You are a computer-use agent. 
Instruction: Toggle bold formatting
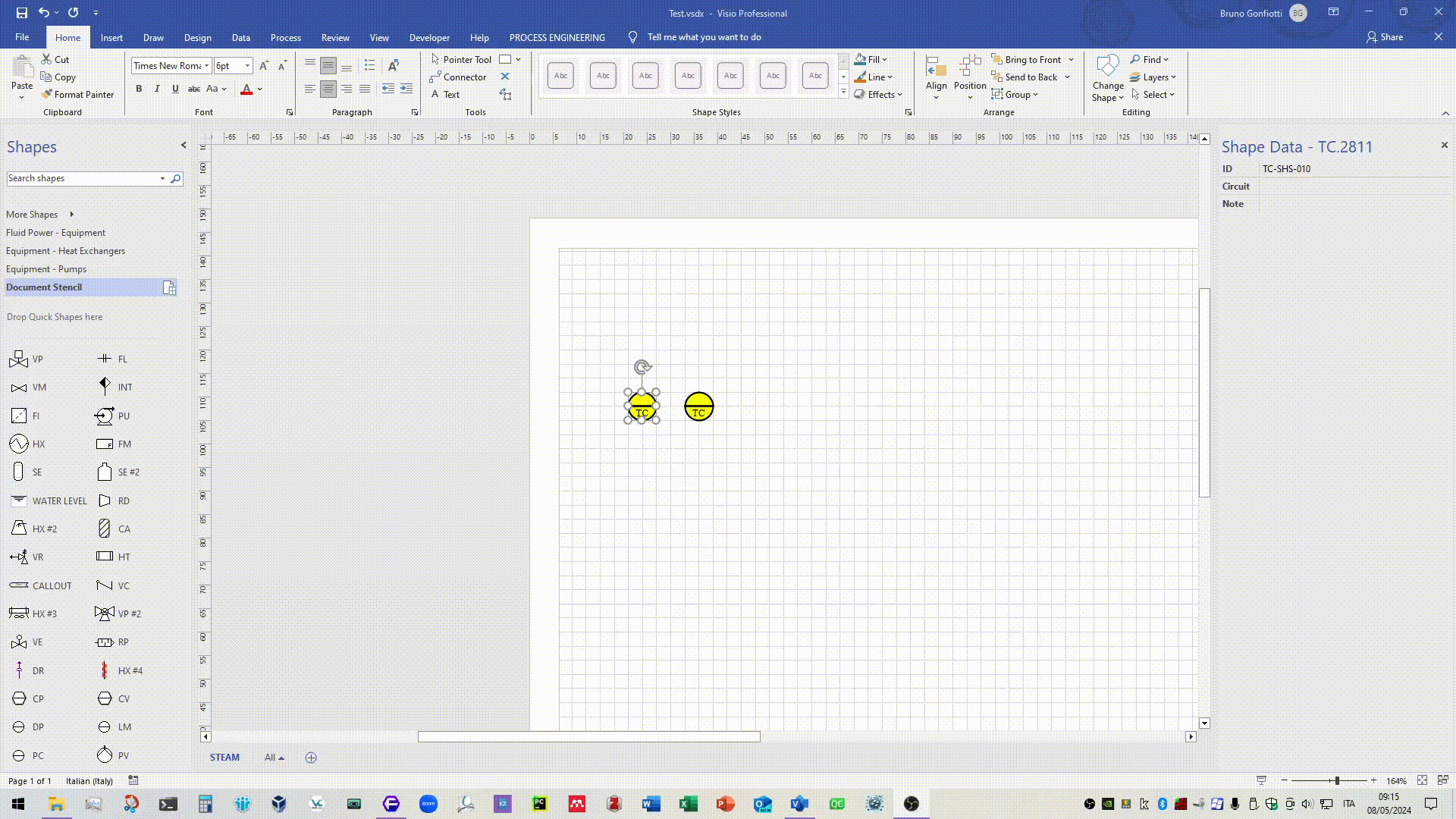click(139, 89)
